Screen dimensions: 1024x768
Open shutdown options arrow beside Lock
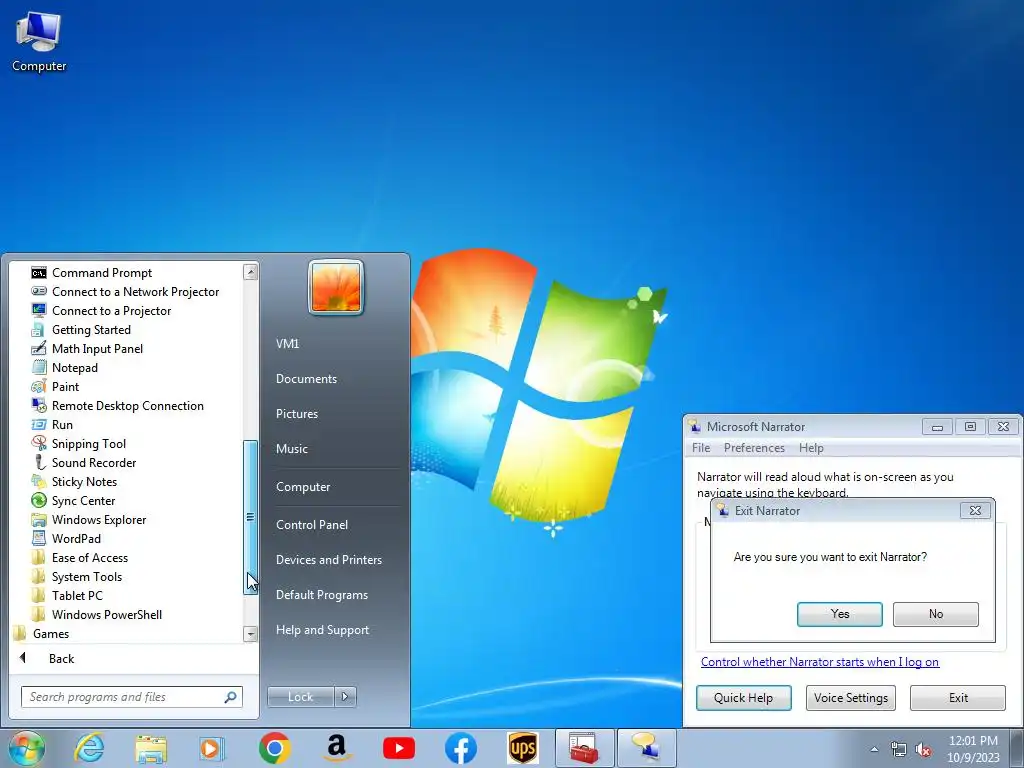tap(345, 697)
